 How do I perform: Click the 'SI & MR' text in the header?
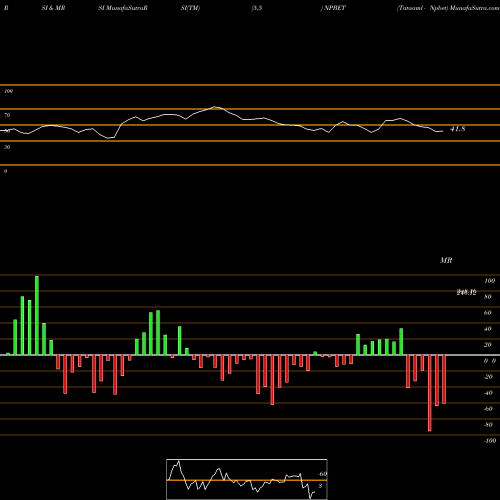[x=53, y=8]
